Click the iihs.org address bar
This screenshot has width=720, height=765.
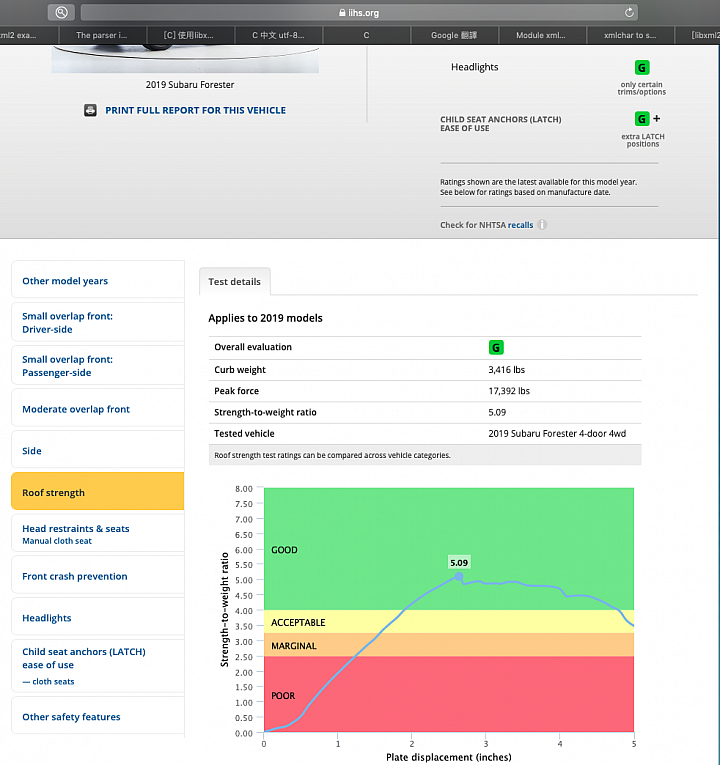click(359, 13)
